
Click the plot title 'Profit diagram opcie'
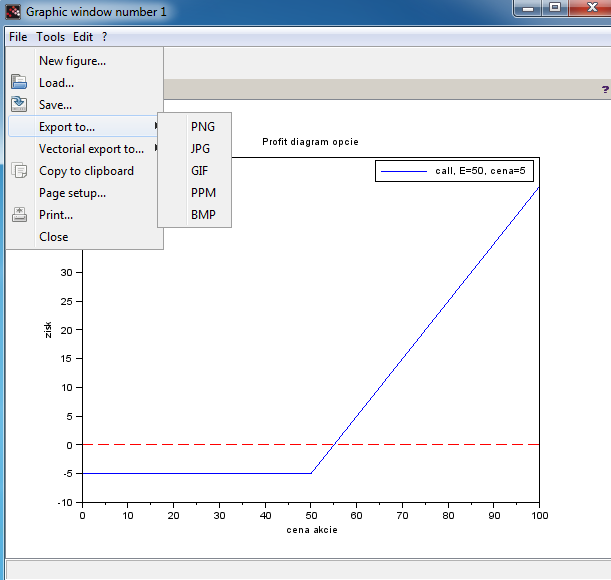310,142
